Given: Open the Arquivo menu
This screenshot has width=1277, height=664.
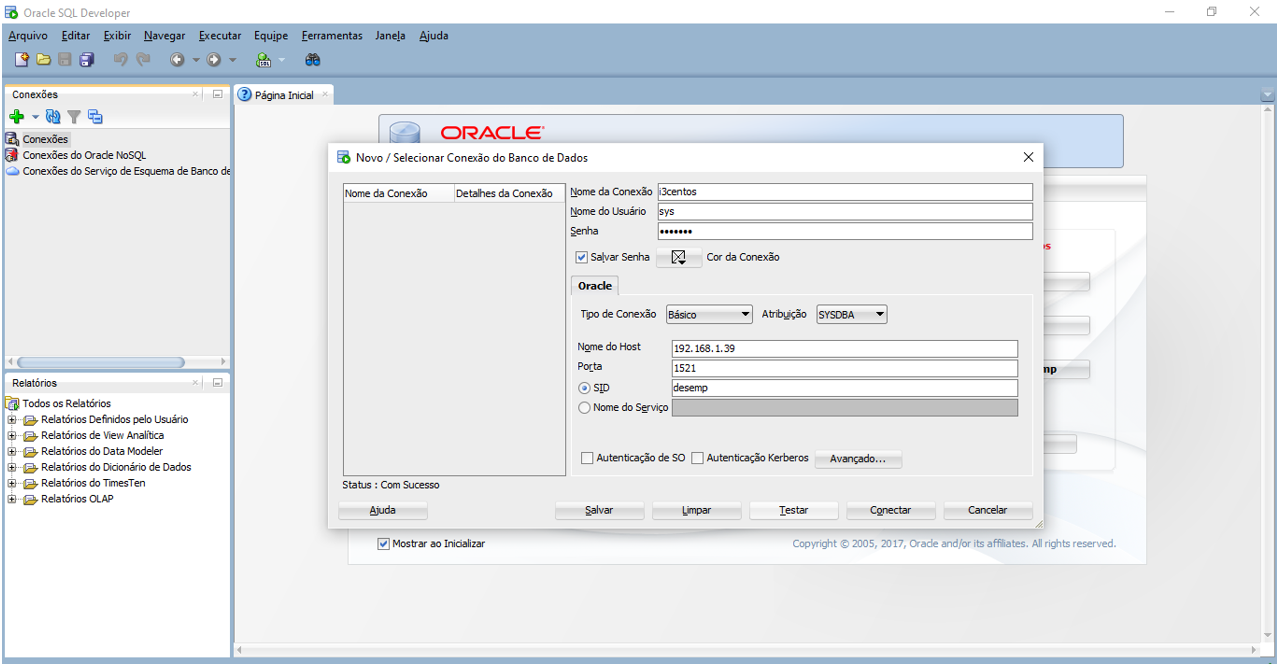Looking at the screenshot, I should click(28, 36).
